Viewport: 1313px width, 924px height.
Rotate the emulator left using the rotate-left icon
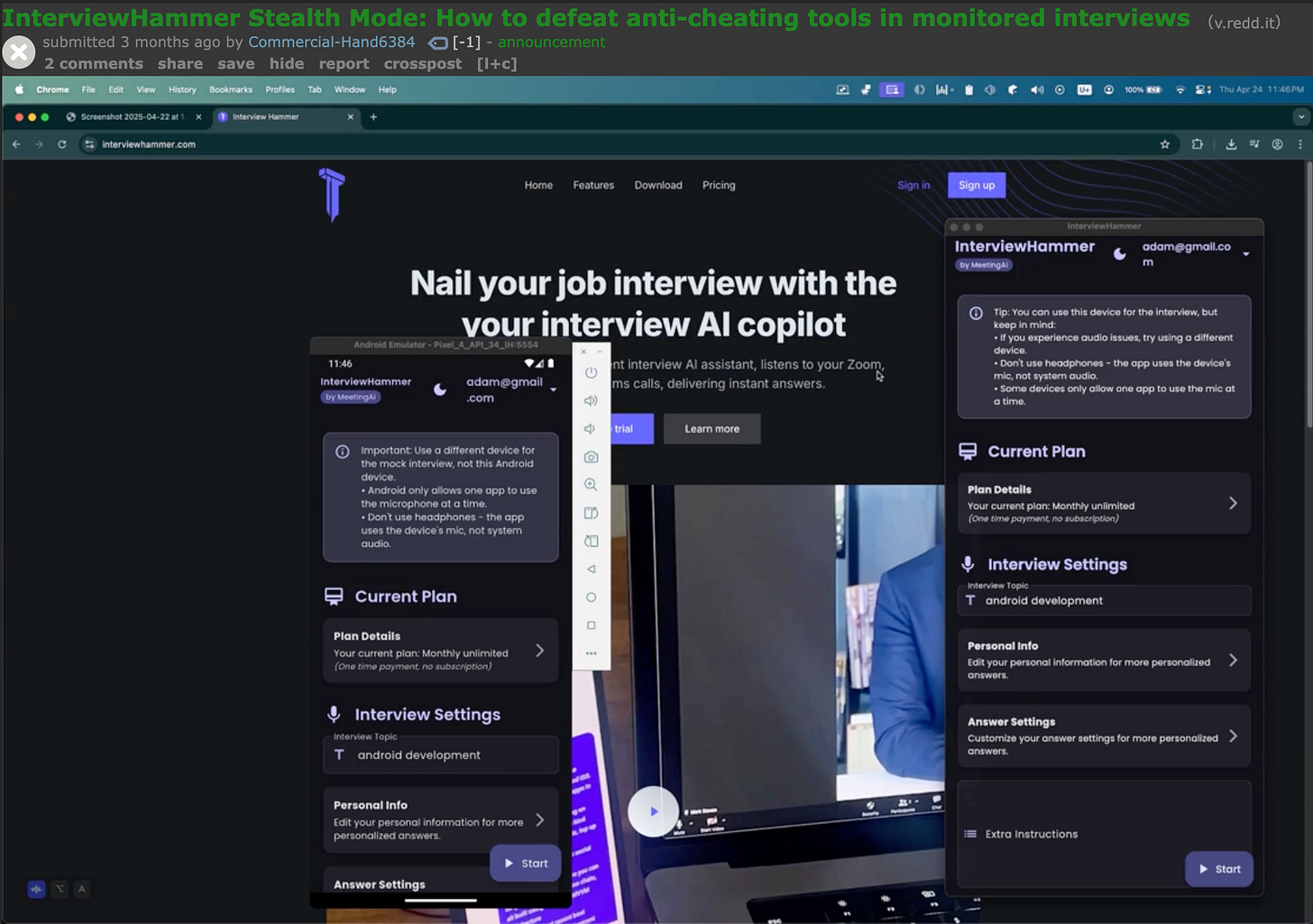(x=591, y=513)
